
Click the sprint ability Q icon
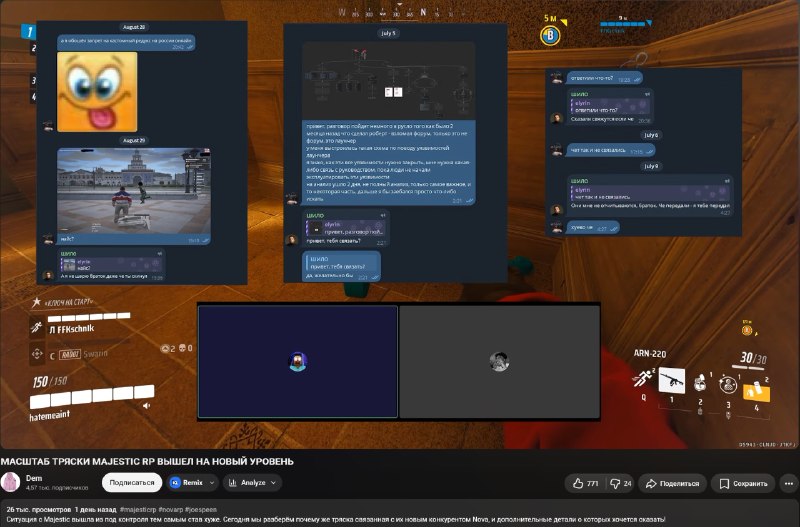coord(642,379)
